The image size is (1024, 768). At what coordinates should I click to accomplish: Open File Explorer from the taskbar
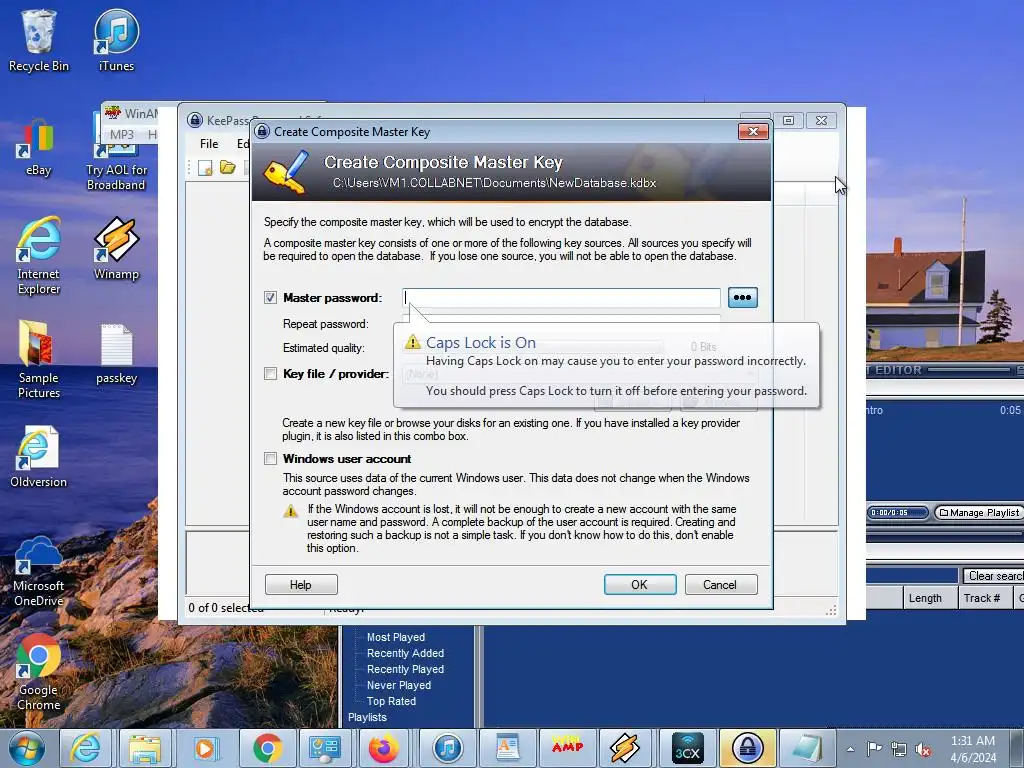tap(145, 748)
